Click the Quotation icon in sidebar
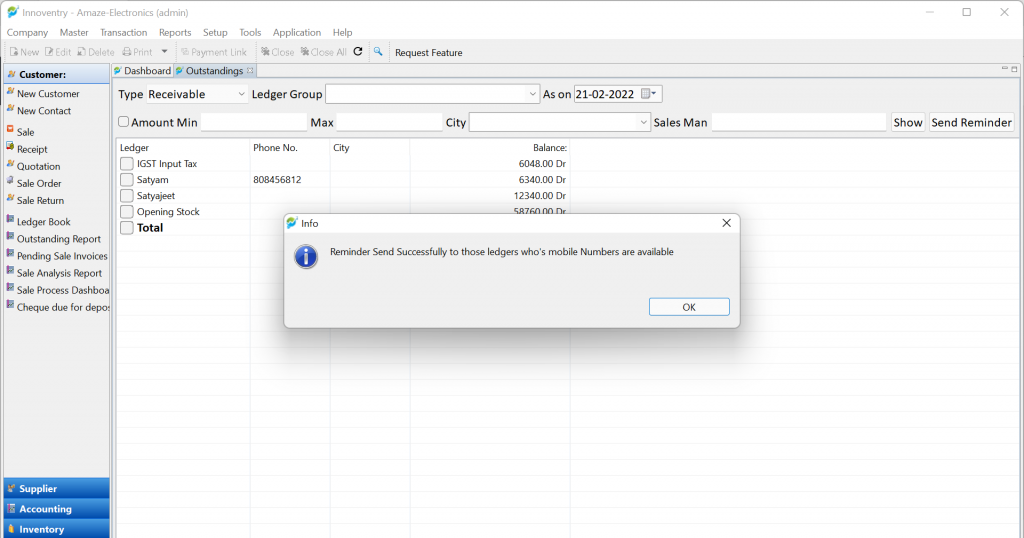 10,163
